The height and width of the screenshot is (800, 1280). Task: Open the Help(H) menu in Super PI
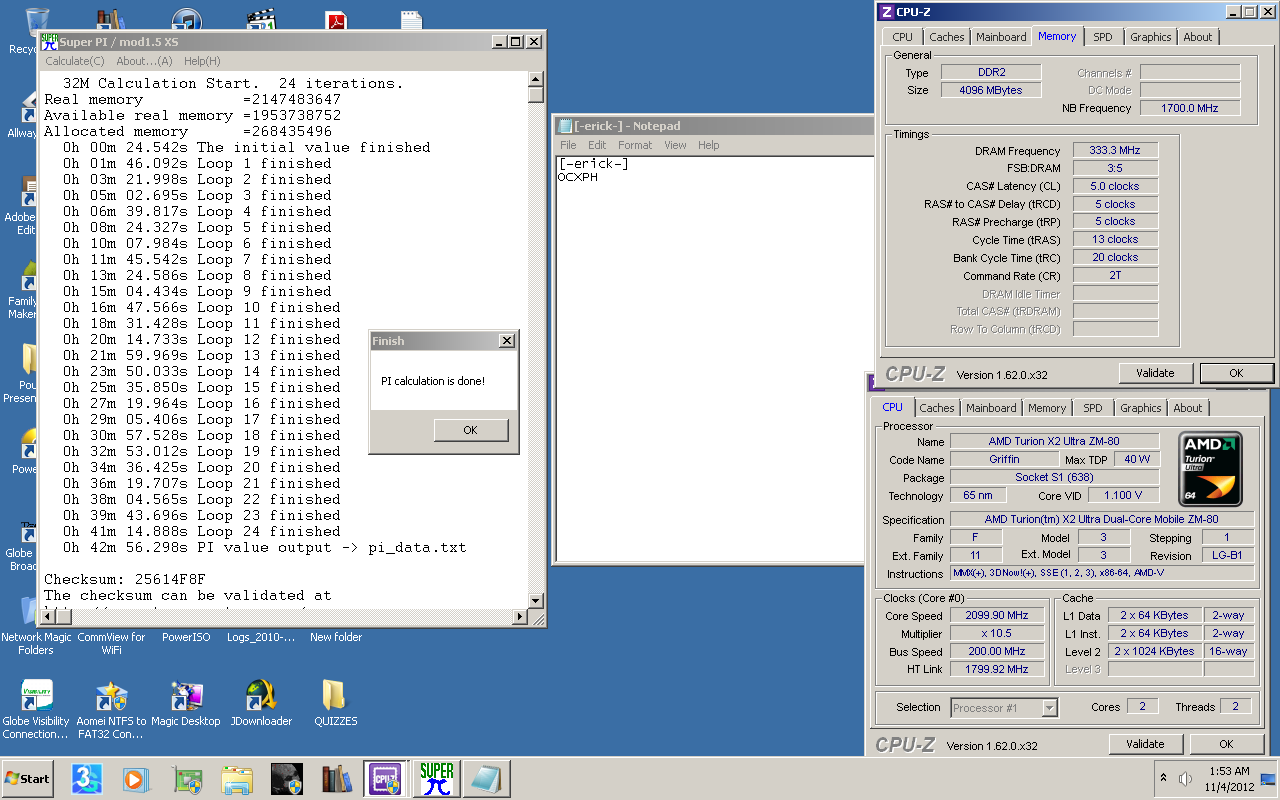(x=202, y=61)
